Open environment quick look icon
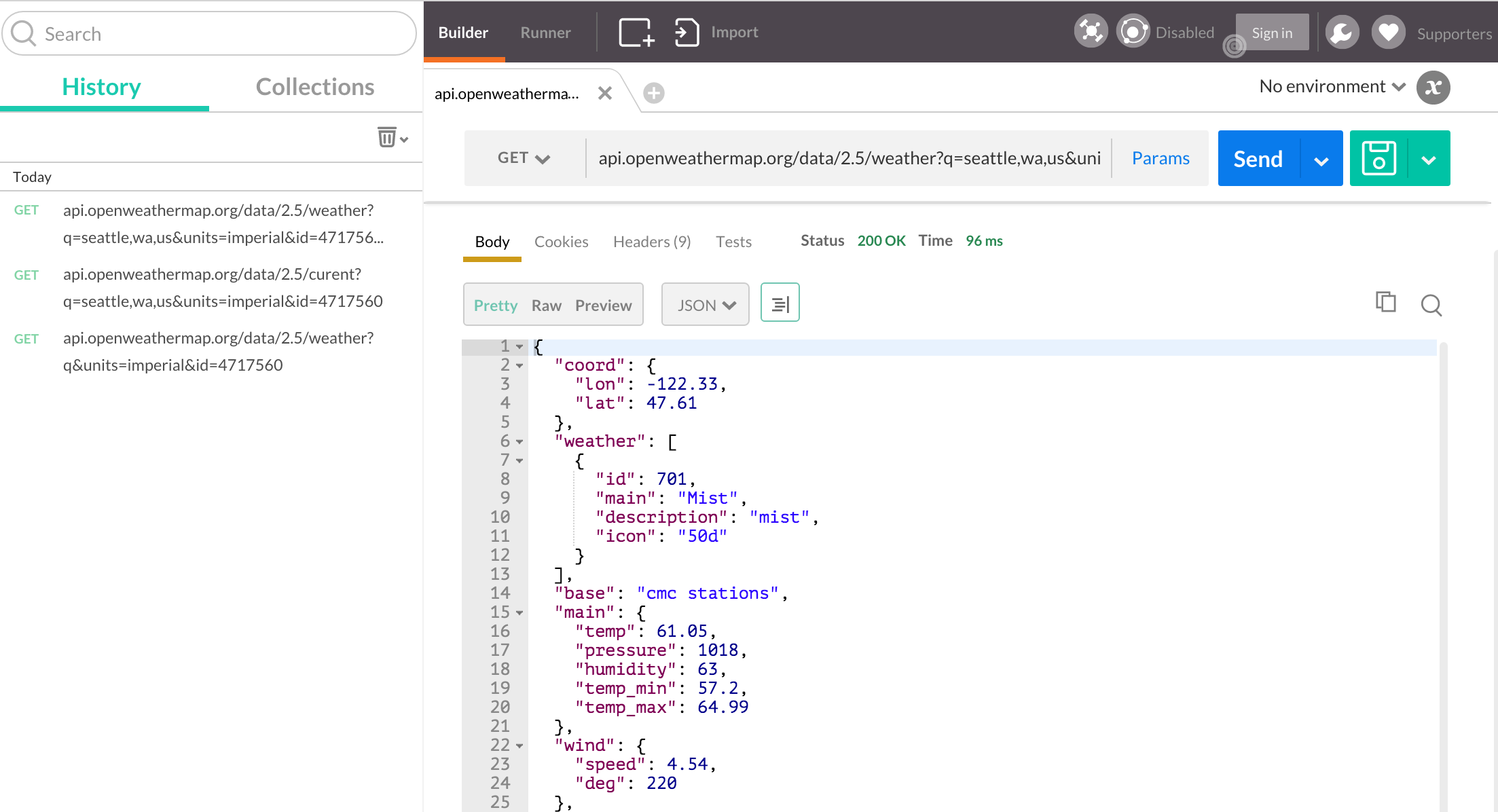 [x=1433, y=88]
